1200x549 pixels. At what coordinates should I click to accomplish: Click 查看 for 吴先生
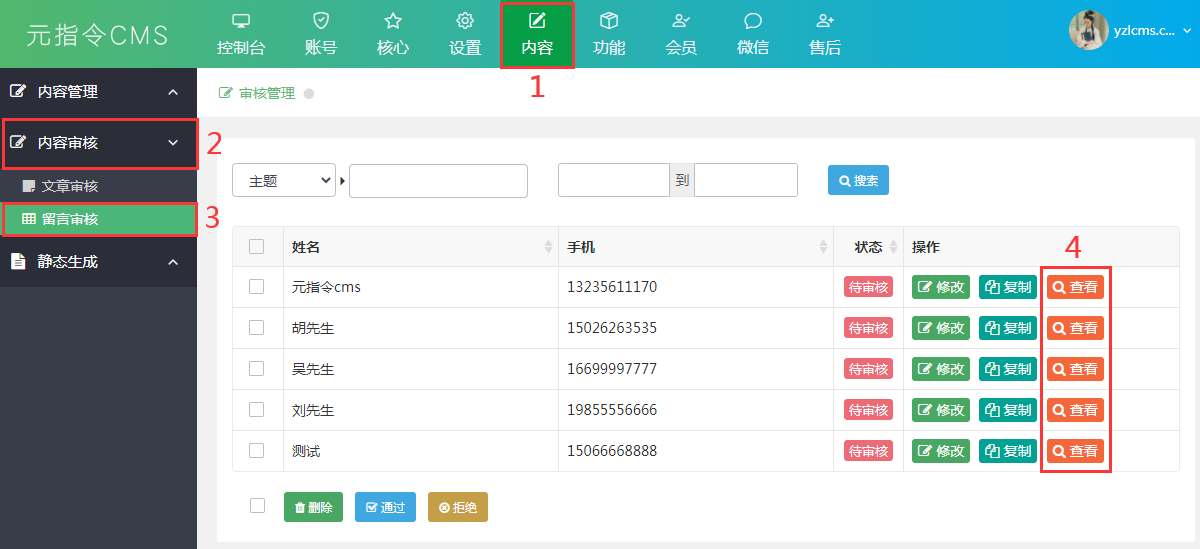click(x=1075, y=369)
